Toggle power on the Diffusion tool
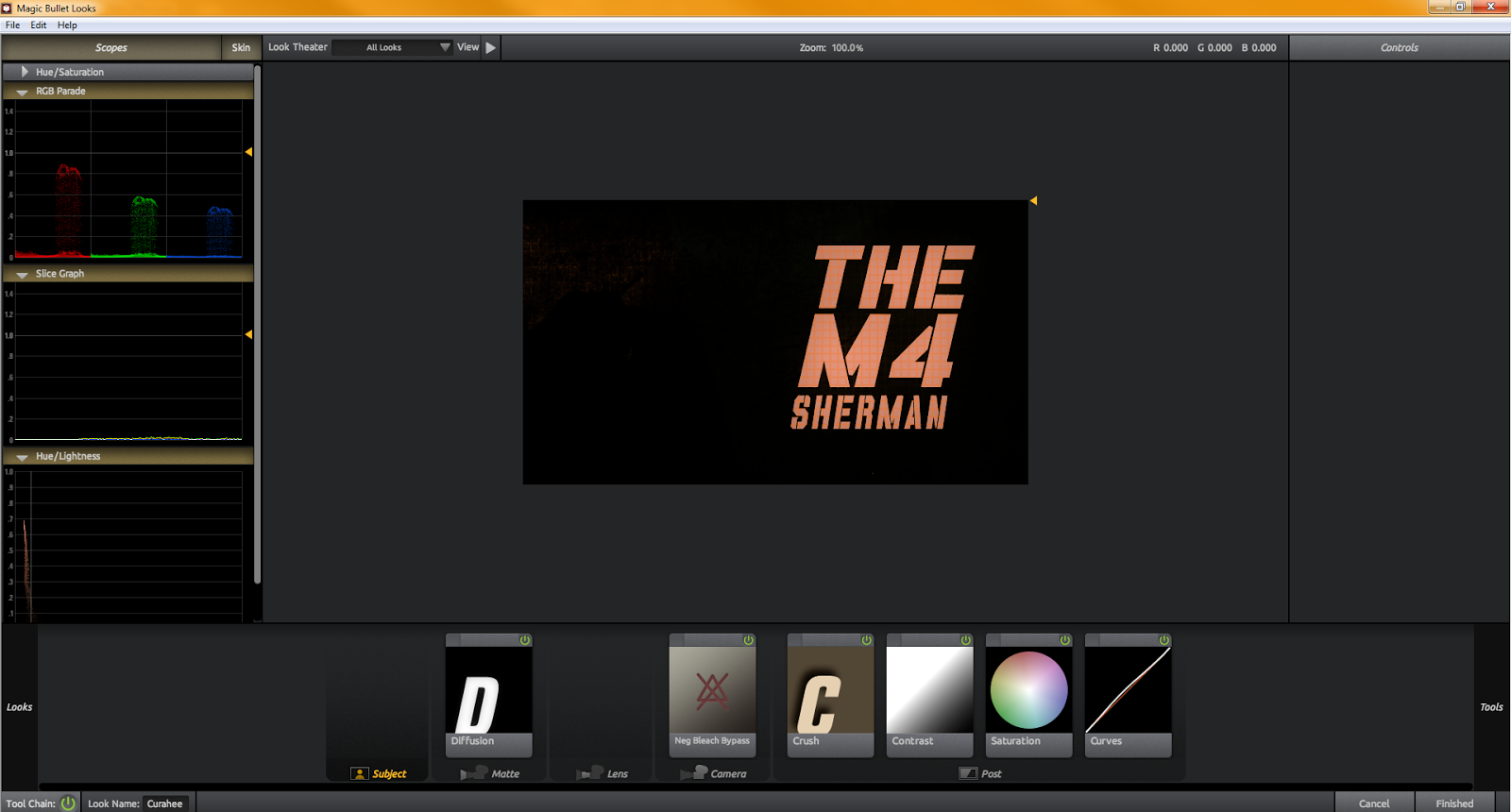This screenshot has height=812, width=1511. 525,640
